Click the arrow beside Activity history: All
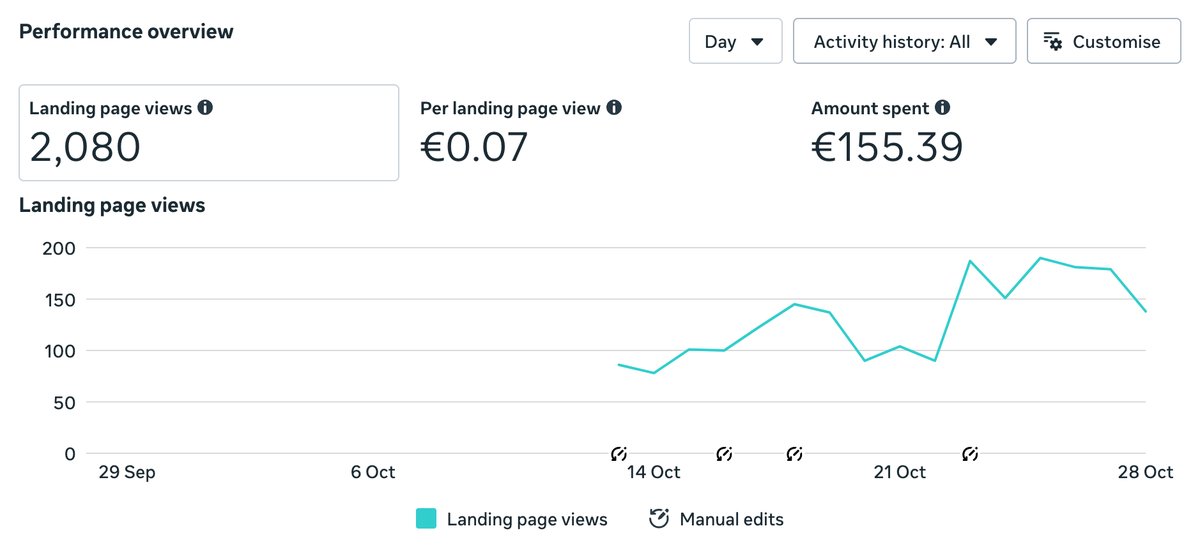This screenshot has height=549, width=1200. pos(991,41)
